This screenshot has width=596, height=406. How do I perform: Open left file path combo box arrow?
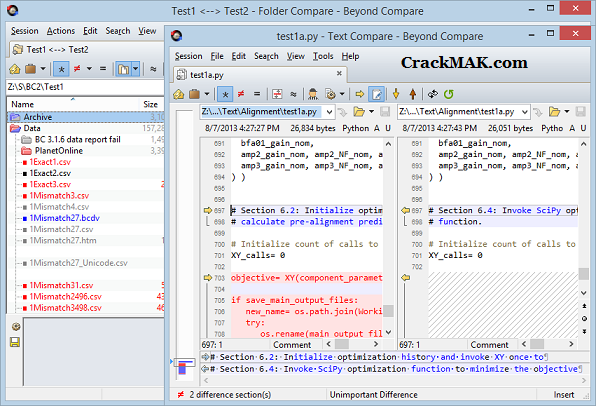[329, 112]
